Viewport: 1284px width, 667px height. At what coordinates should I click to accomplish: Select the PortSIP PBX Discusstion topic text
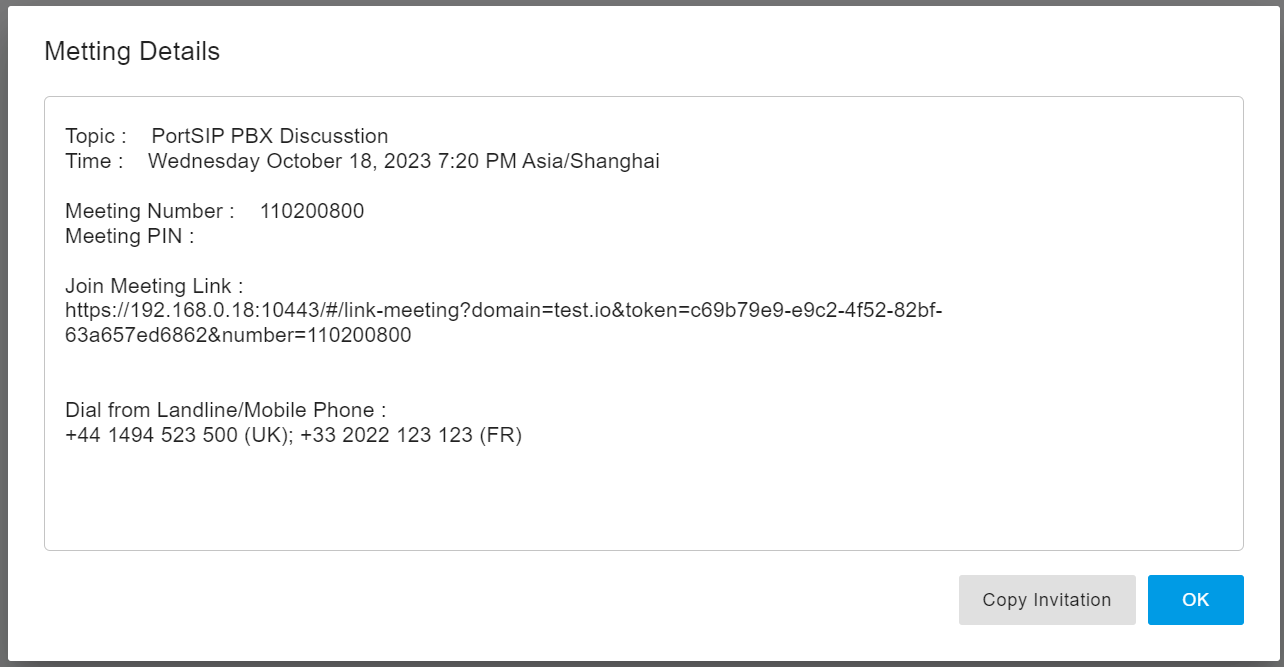(270, 136)
